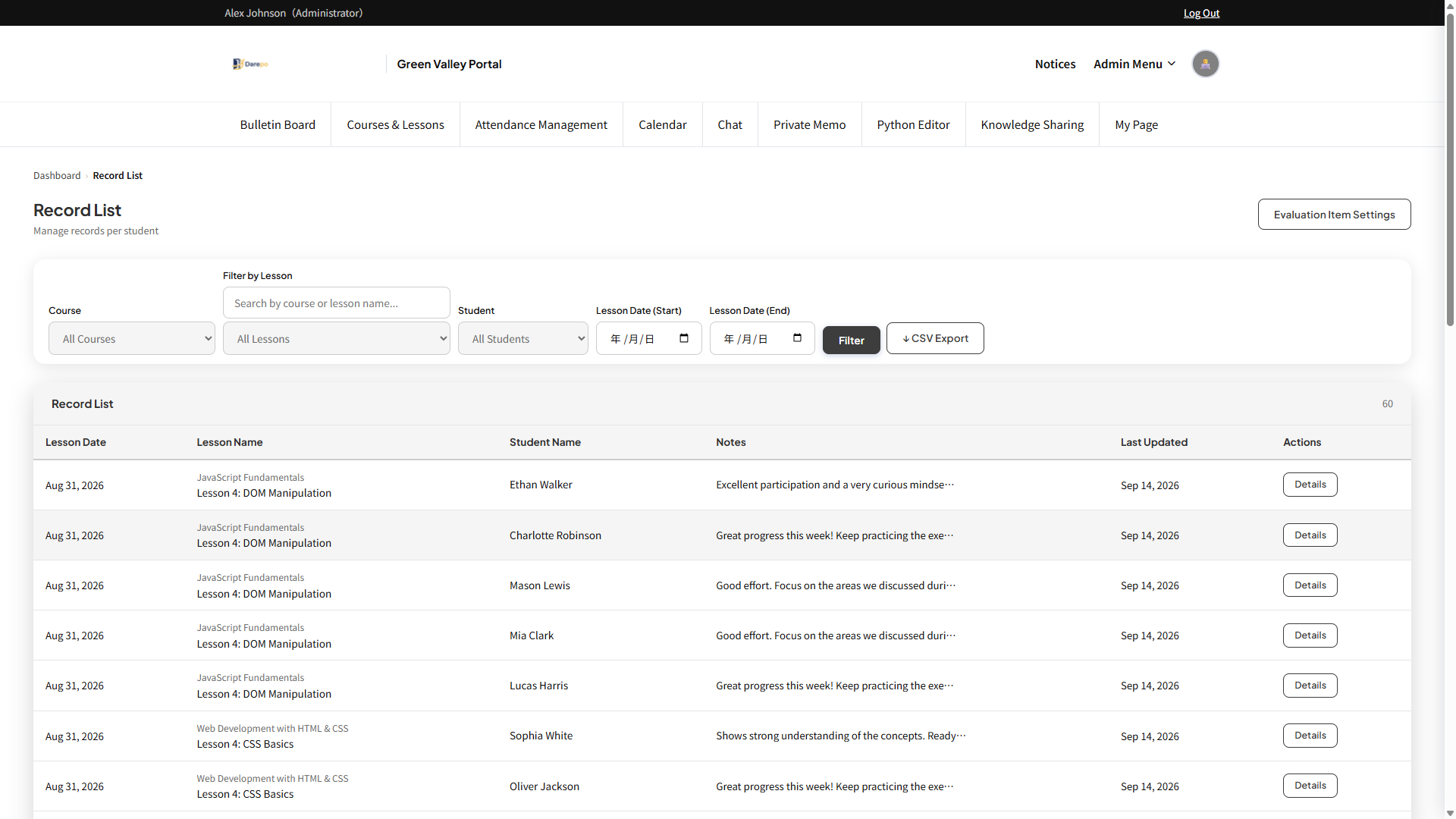Click the Last Updated column header
Viewport: 1456px width, 819px height.
pos(1154,442)
